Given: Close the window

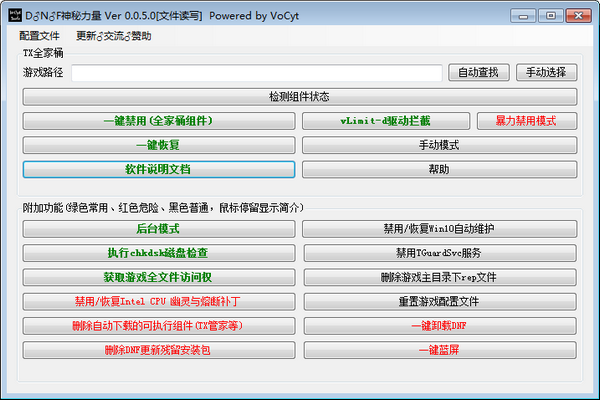Looking at the screenshot, I should (x=579, y=16).
